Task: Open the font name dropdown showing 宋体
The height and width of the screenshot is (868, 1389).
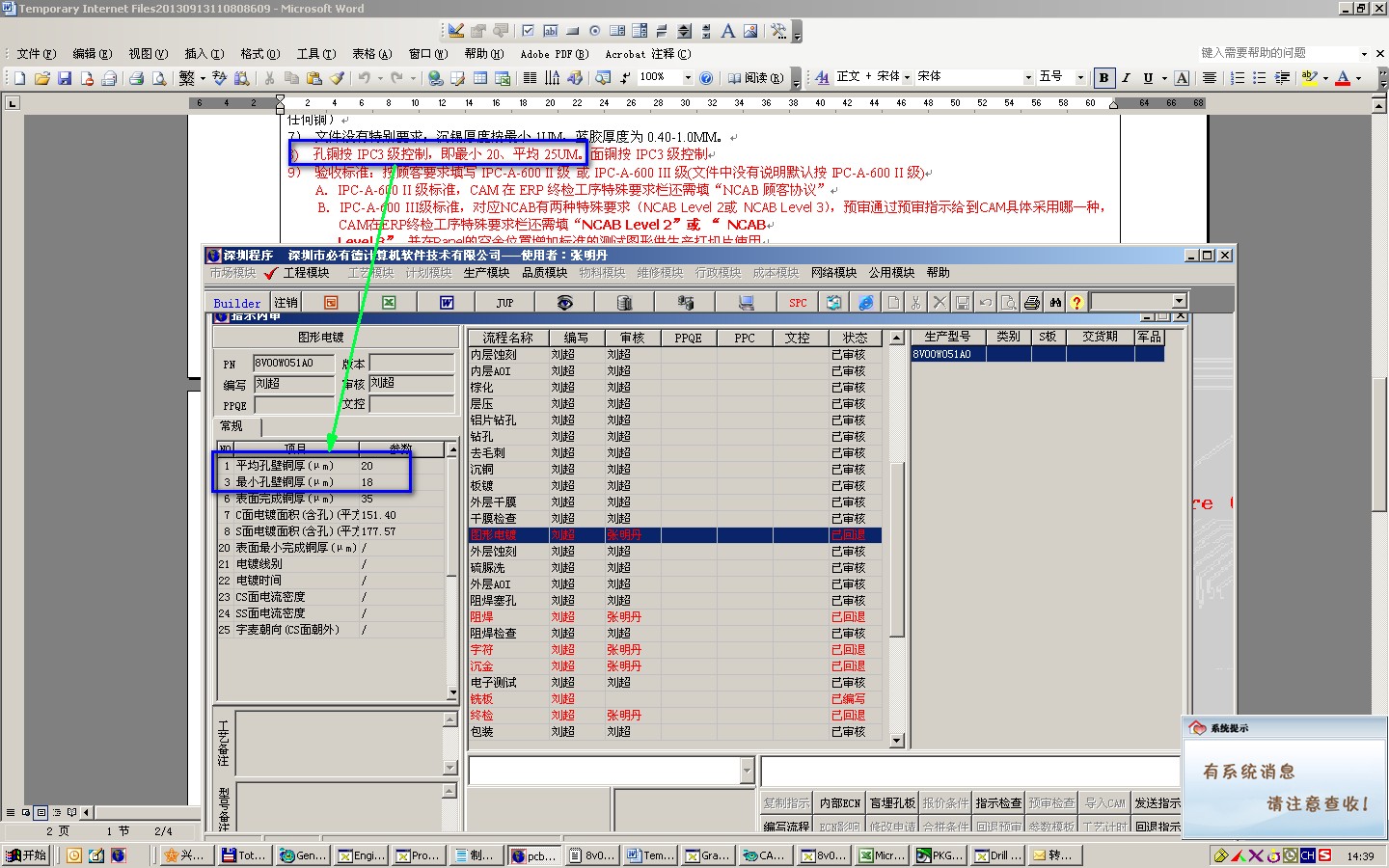Action: pyautogui.click(x=1028, y=77)
